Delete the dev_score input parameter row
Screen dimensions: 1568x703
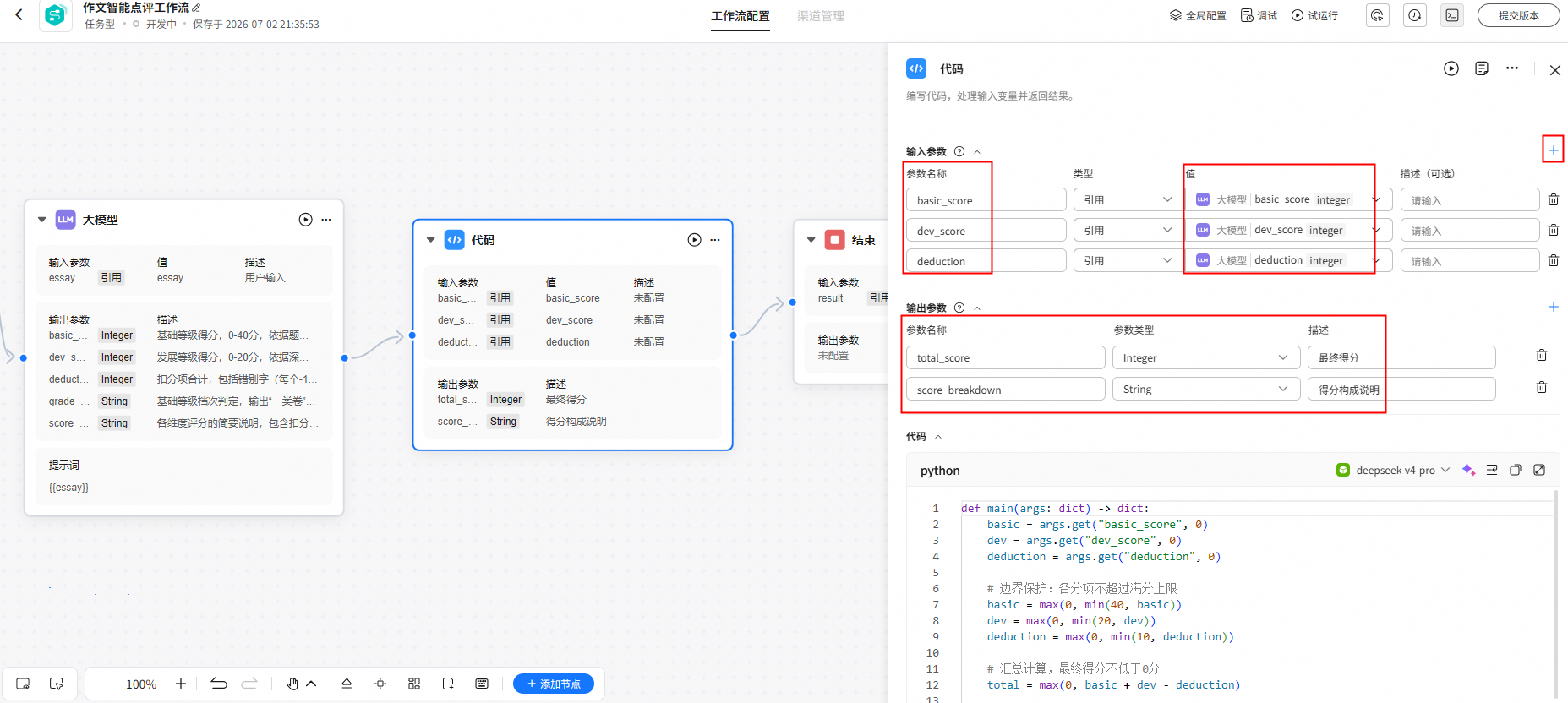click(1553, 230)
